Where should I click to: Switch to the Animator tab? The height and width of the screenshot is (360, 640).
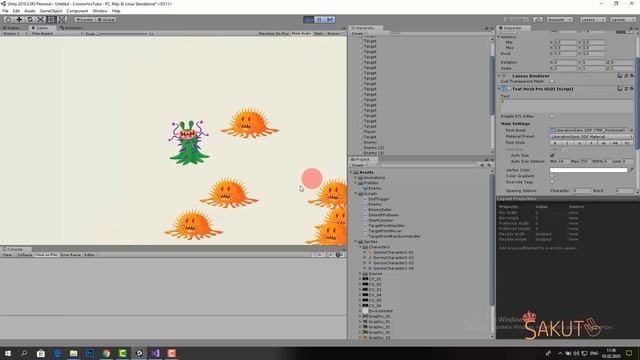(71, 28)
